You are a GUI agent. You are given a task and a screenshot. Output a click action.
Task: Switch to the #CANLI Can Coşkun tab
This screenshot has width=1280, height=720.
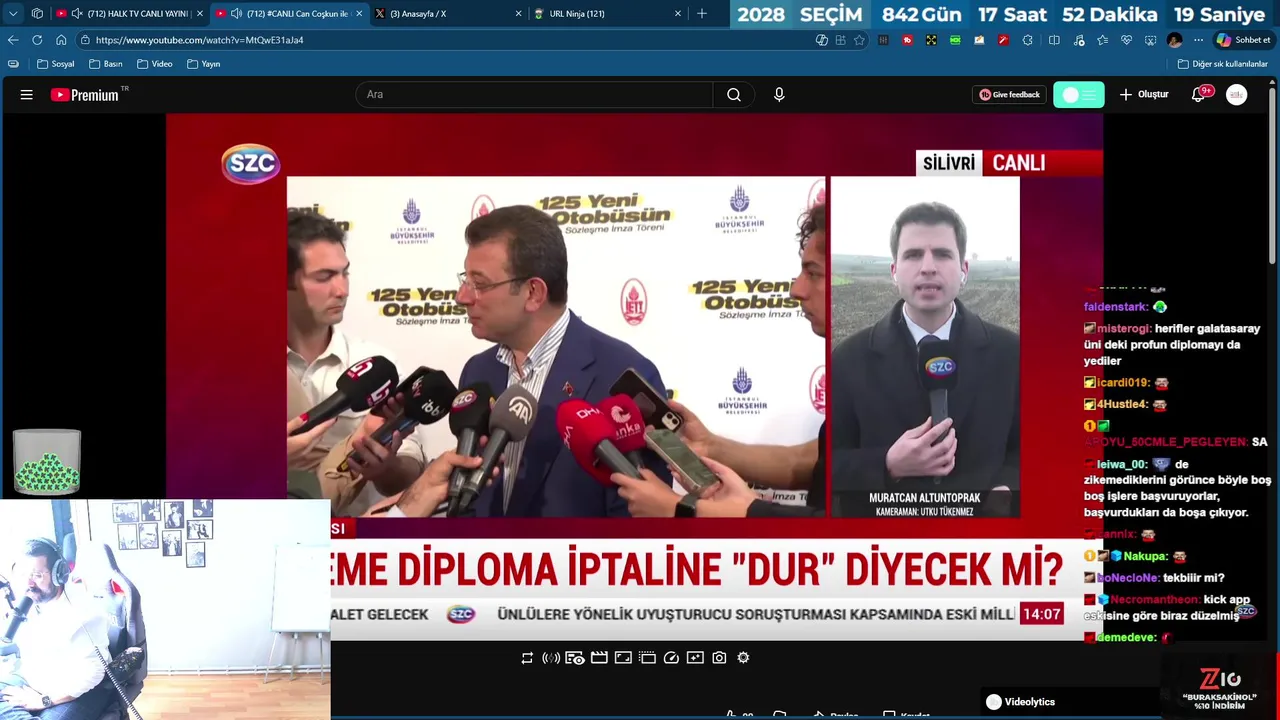[289, 14]
